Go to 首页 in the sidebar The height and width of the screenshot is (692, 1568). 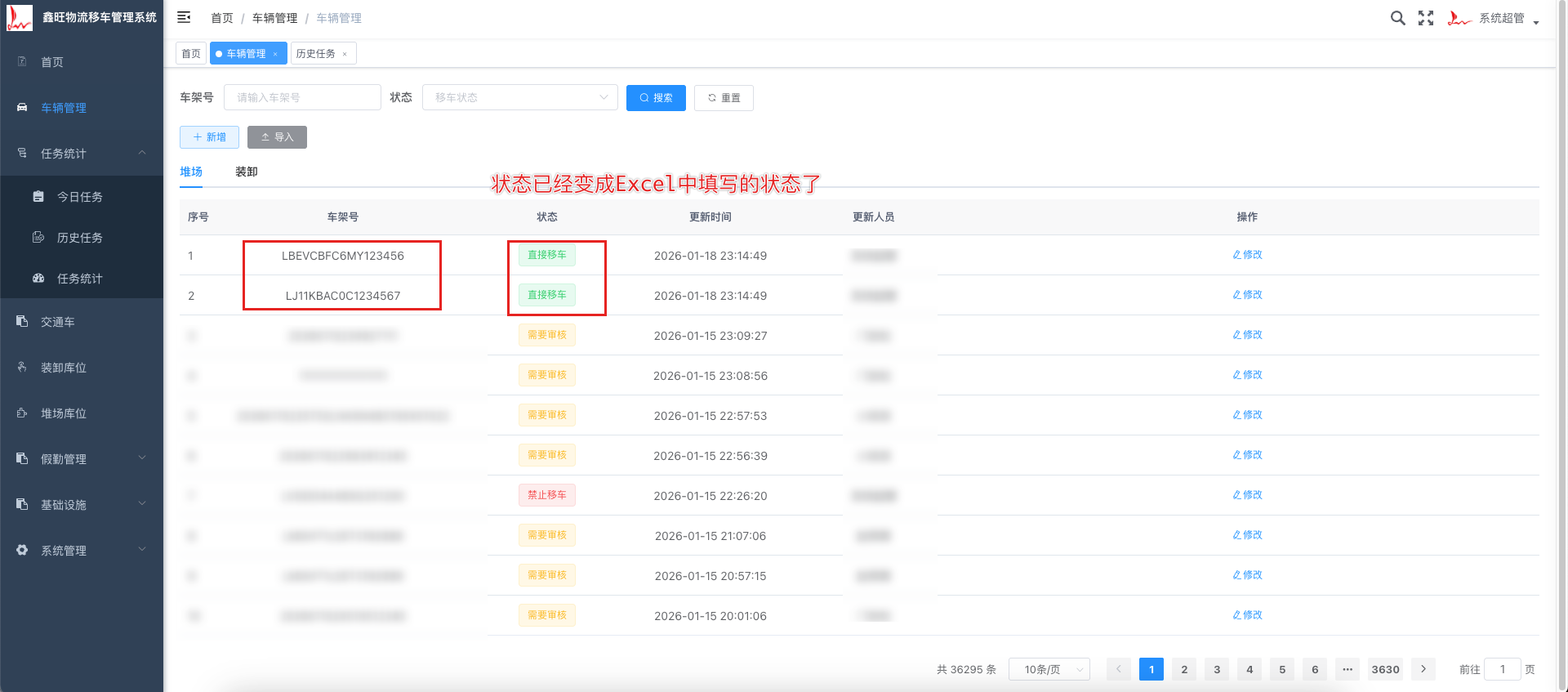tap(82, 62)
